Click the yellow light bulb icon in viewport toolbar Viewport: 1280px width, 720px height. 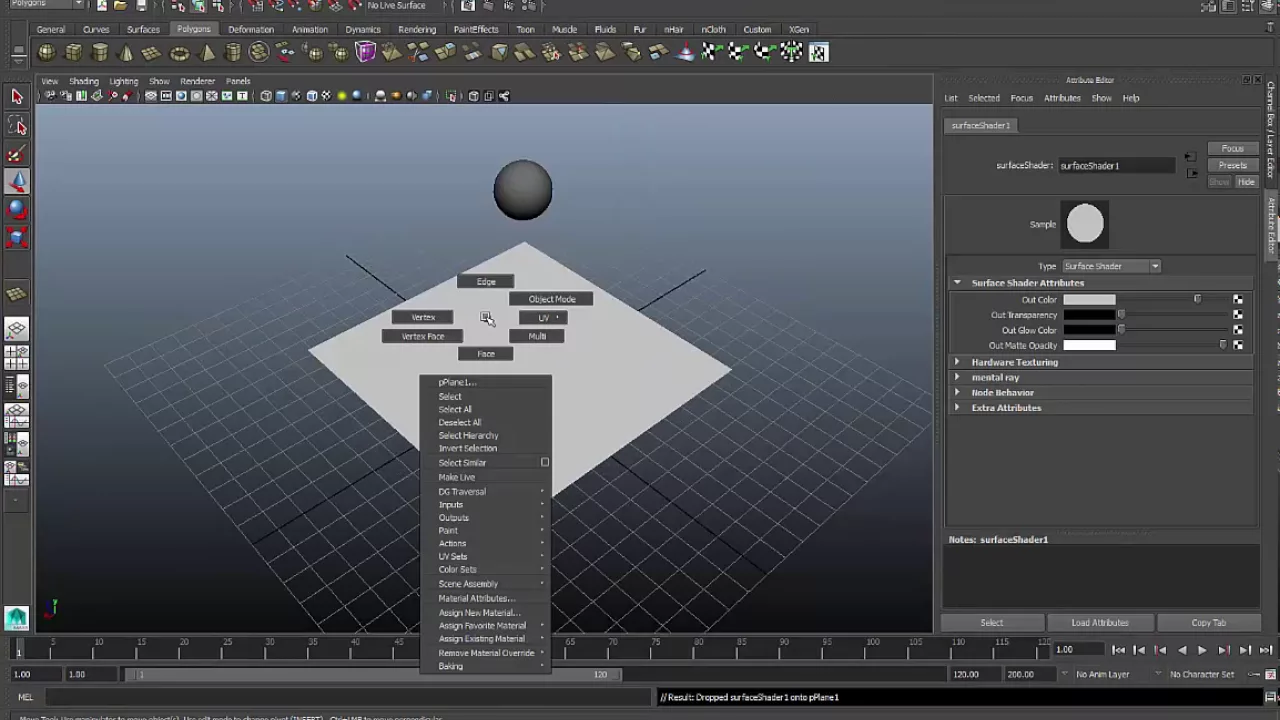[x=342, y=96]
